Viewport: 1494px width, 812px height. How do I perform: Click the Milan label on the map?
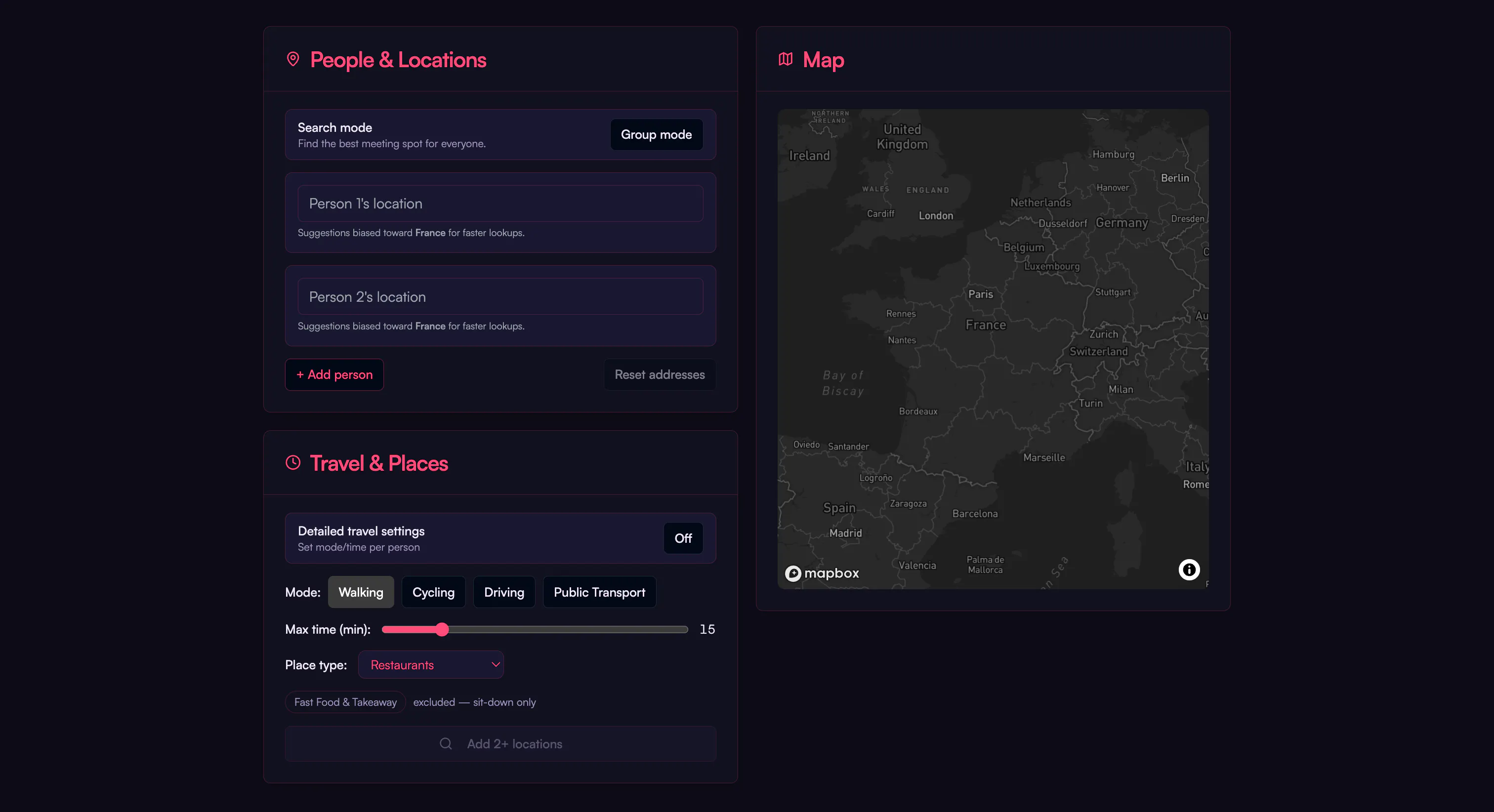tap(1120, 390)
